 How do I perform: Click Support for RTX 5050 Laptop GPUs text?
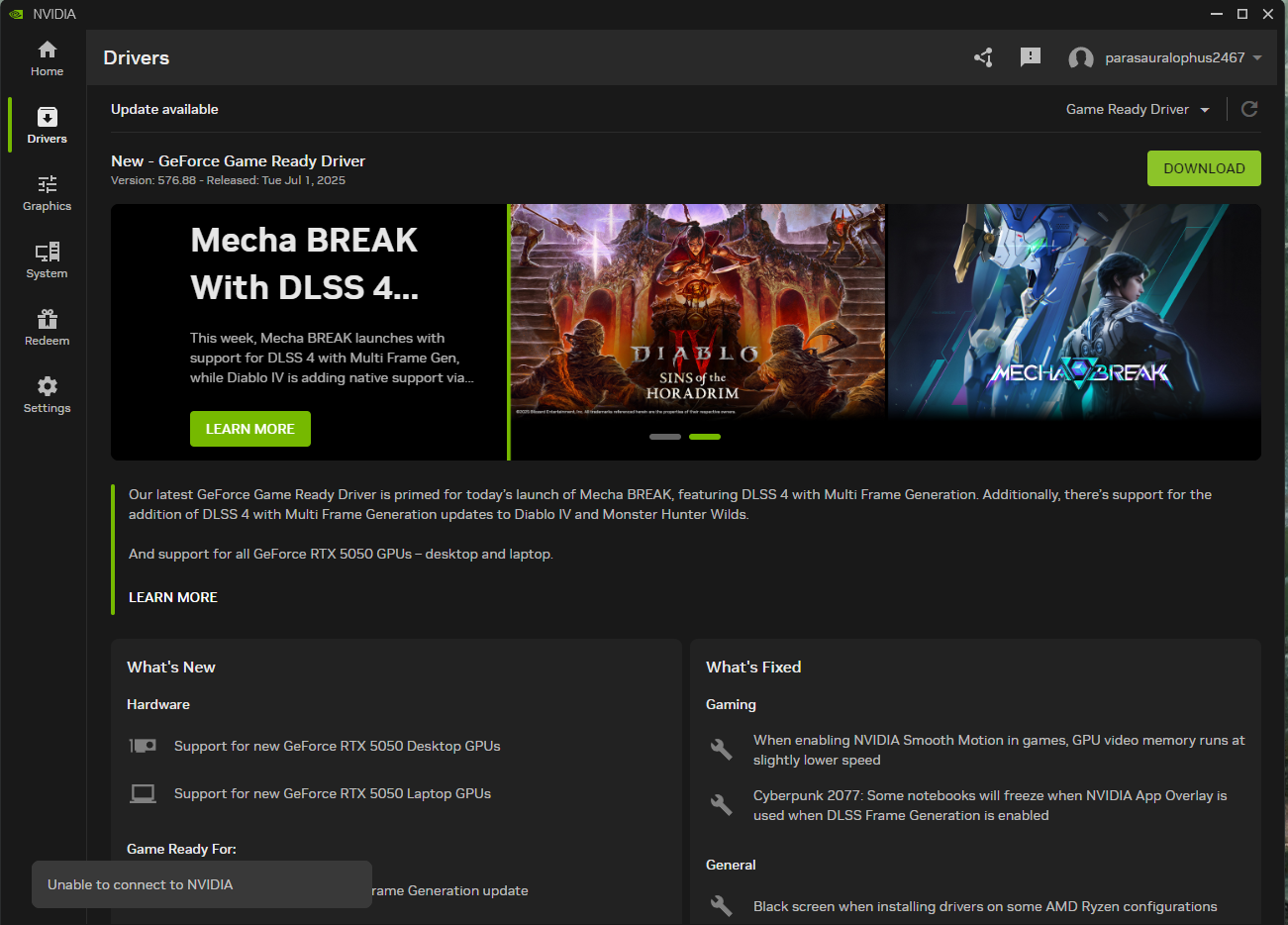333,793
